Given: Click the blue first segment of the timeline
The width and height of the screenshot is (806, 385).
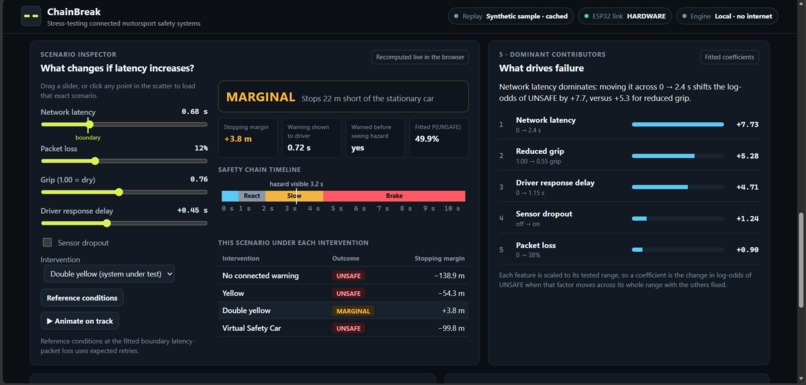Looking at the screenshot, I should point(230,196).
